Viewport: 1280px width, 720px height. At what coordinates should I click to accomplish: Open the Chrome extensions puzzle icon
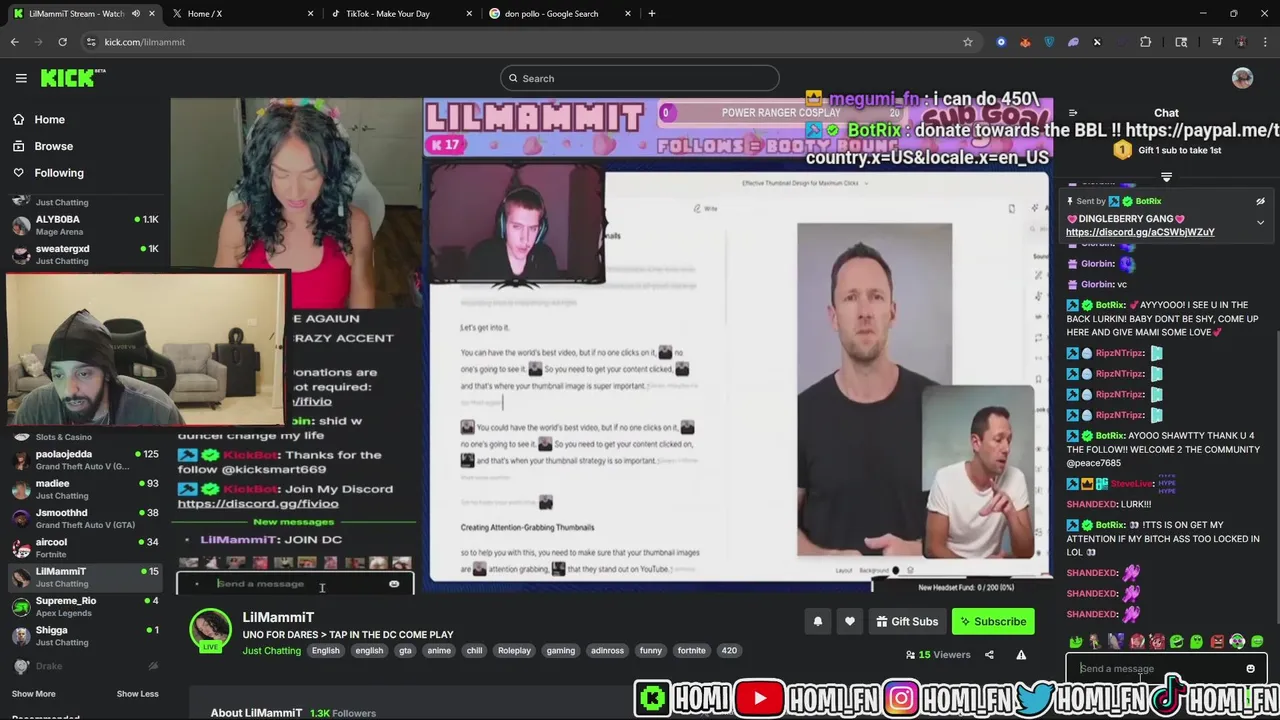point(1145,42)
